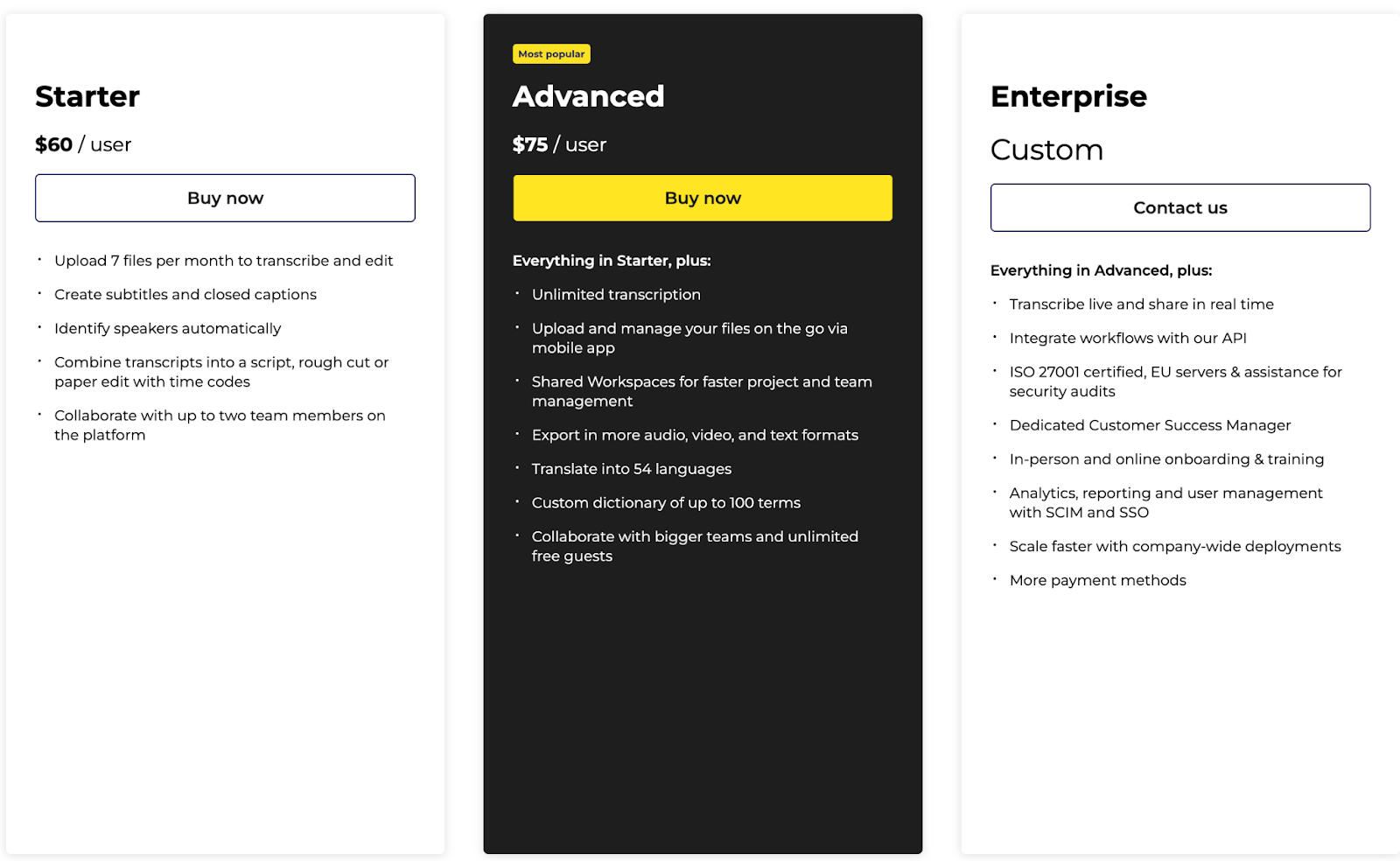1400x861 pixels.
Task: Click the More payment methods item
Action: pyautogui.click(x=1097, y=580)
